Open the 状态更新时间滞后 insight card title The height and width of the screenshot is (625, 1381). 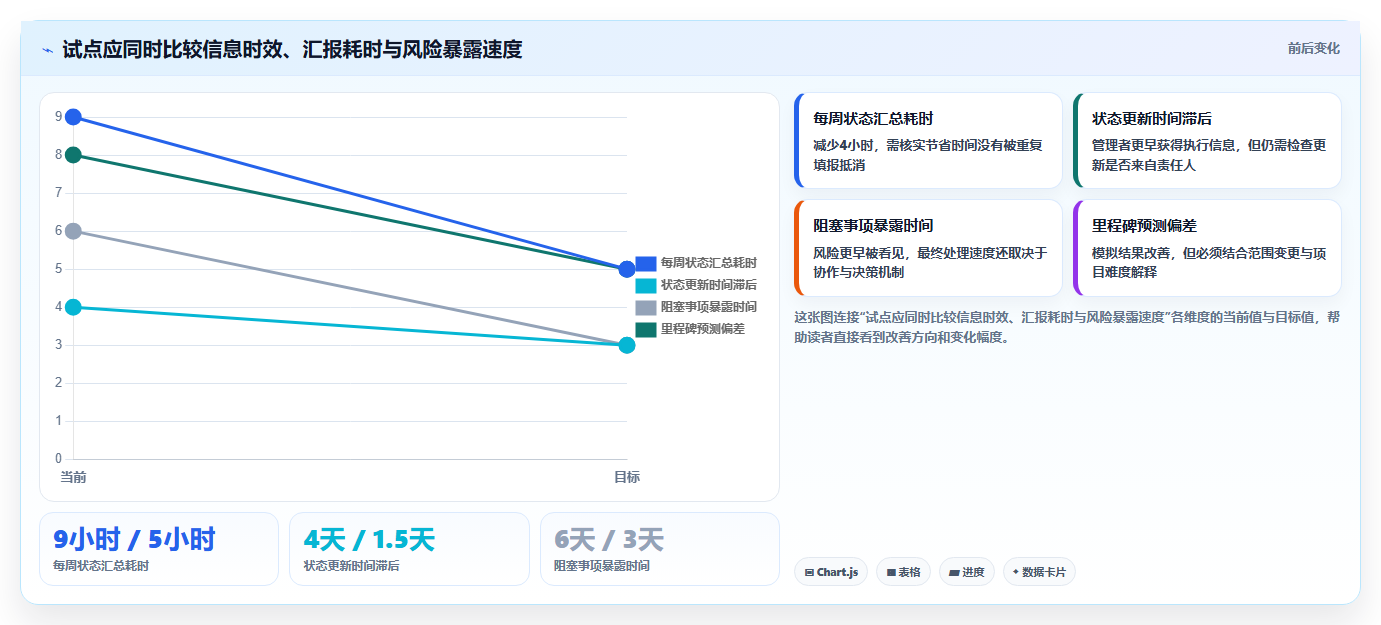[x=1152, y=118]
